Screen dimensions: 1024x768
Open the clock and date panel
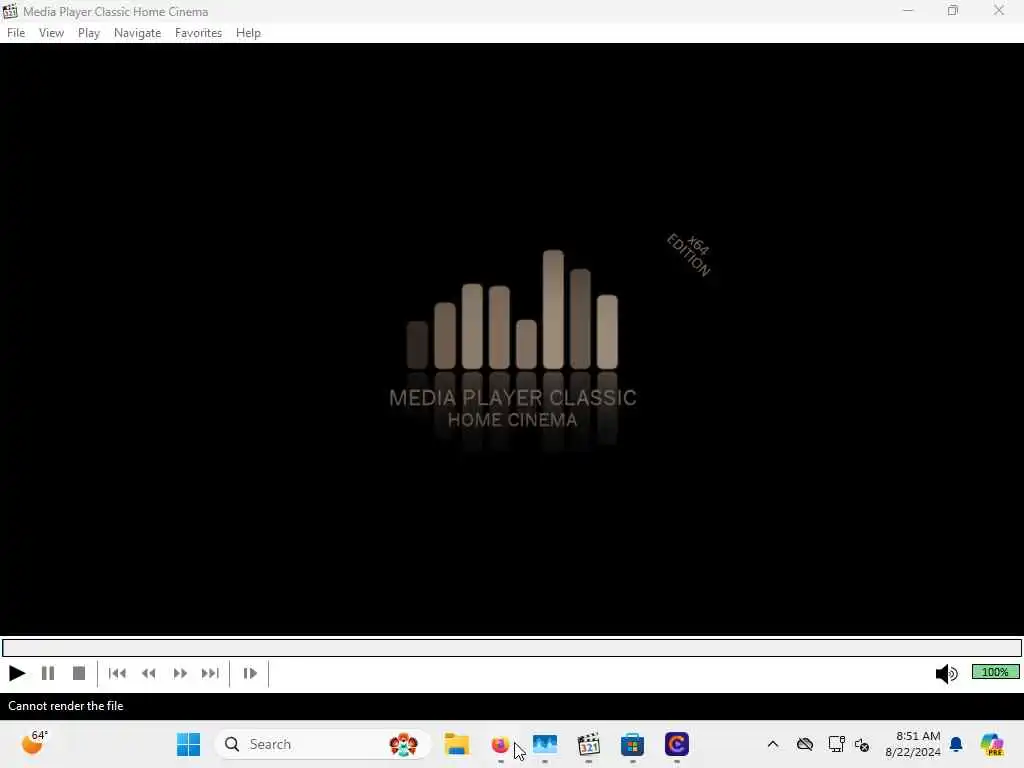[912, 744]
